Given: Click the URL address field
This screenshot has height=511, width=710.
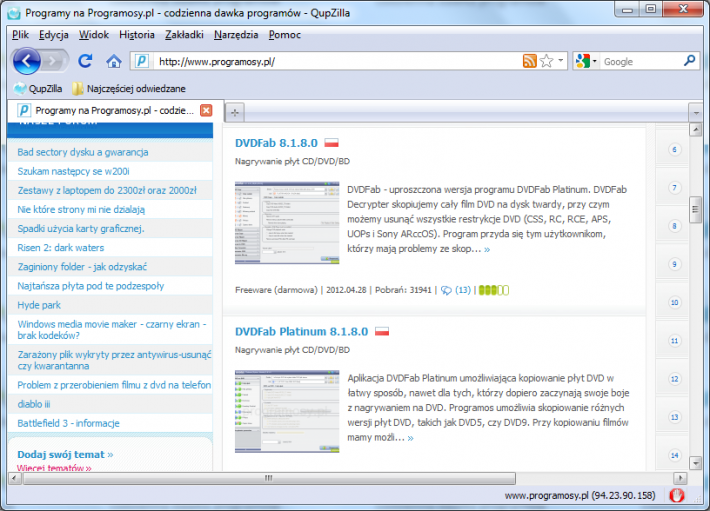Looking at the screenshot, I should (x=337, y=61).
